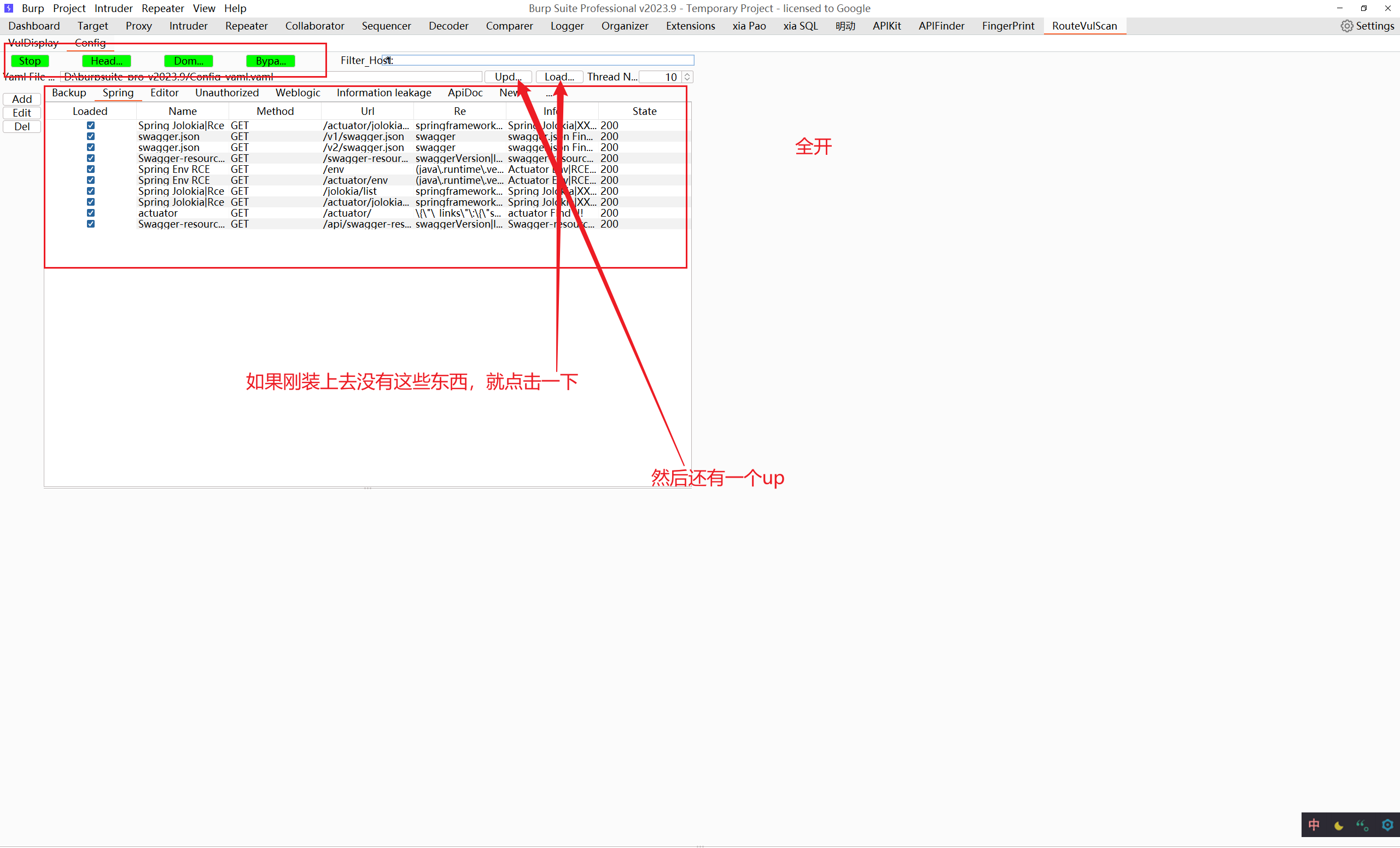1400x848 pixels.
Task: Toggle the green Bypa... button
Action: (271, 61)
